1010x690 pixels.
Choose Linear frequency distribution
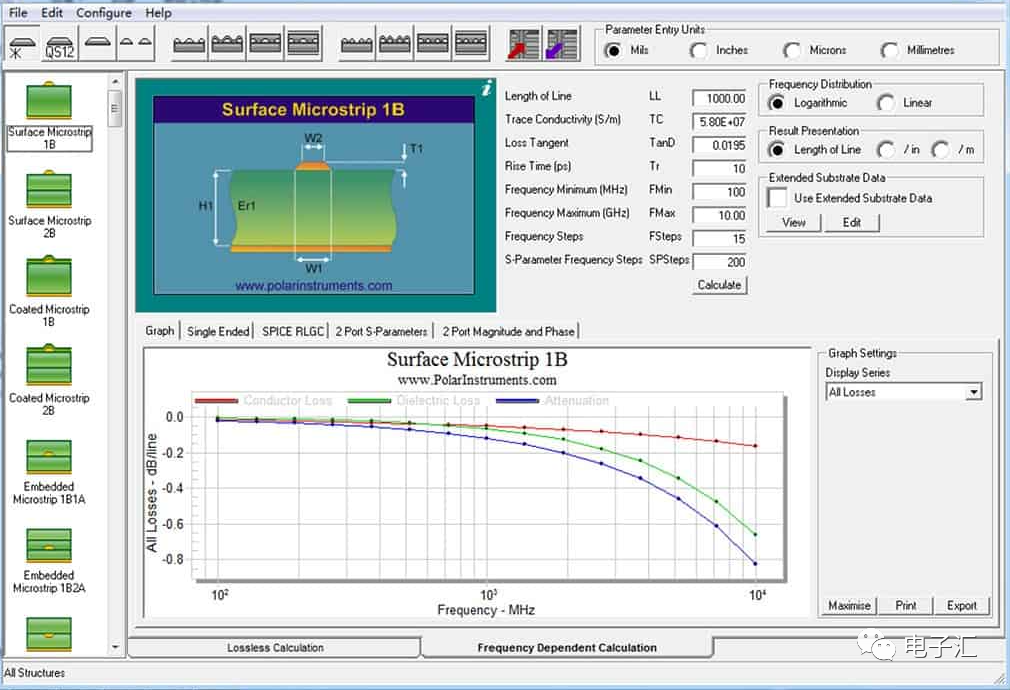886,103
